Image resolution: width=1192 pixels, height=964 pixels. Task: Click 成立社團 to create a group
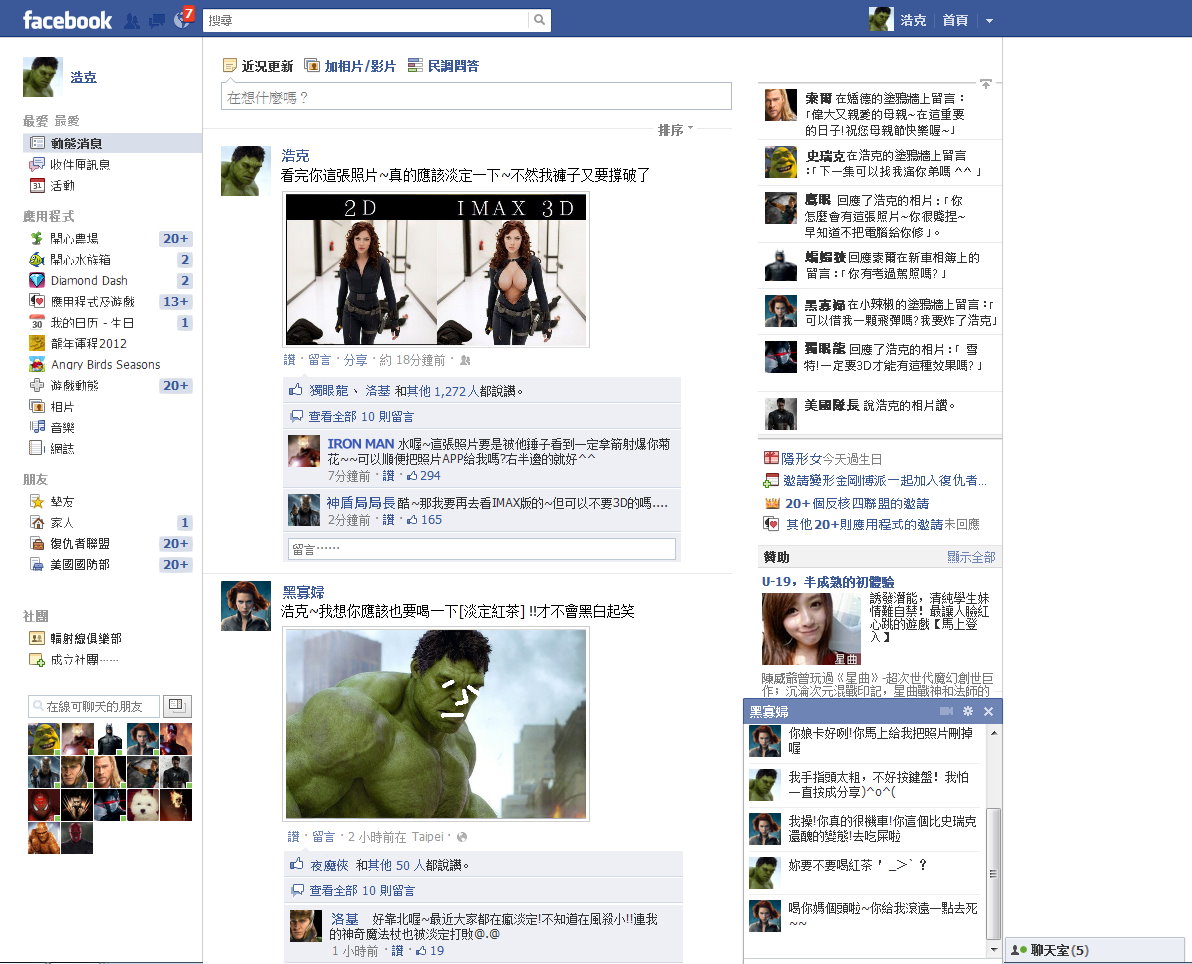(x=84, y=660)
